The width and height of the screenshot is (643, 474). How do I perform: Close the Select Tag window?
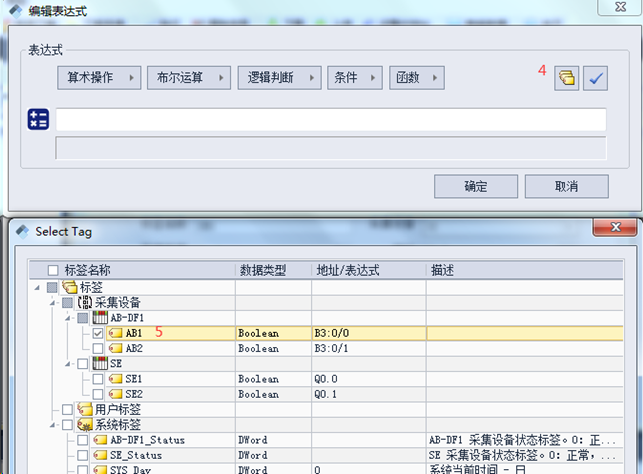point(615,227)
